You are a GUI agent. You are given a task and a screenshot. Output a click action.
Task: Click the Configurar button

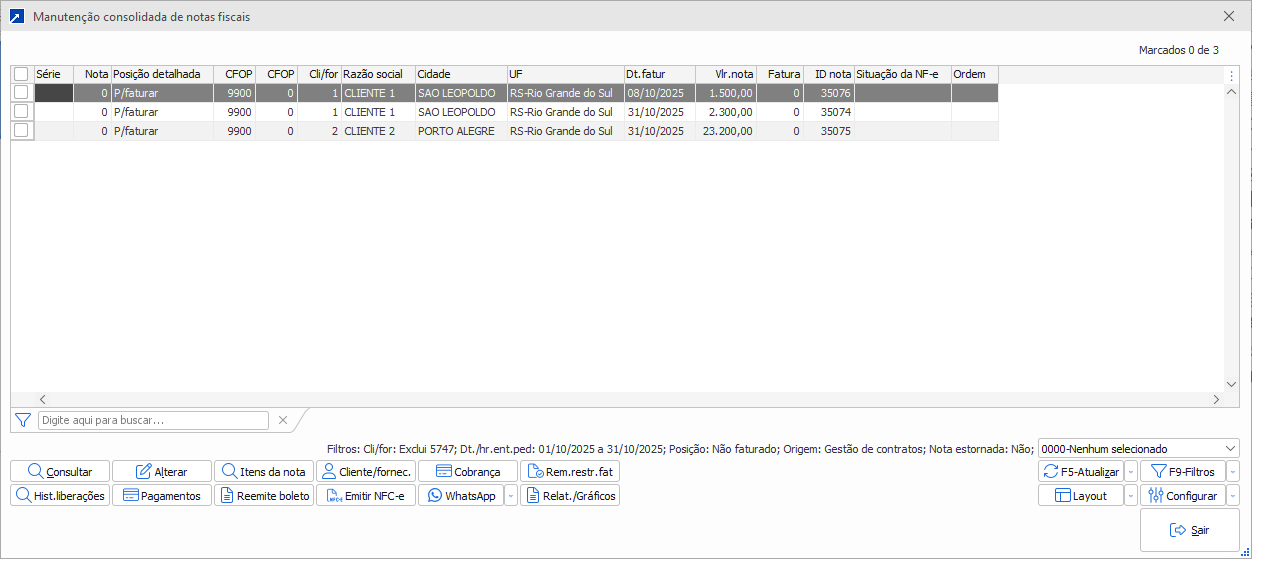[x=1183, y=495]
